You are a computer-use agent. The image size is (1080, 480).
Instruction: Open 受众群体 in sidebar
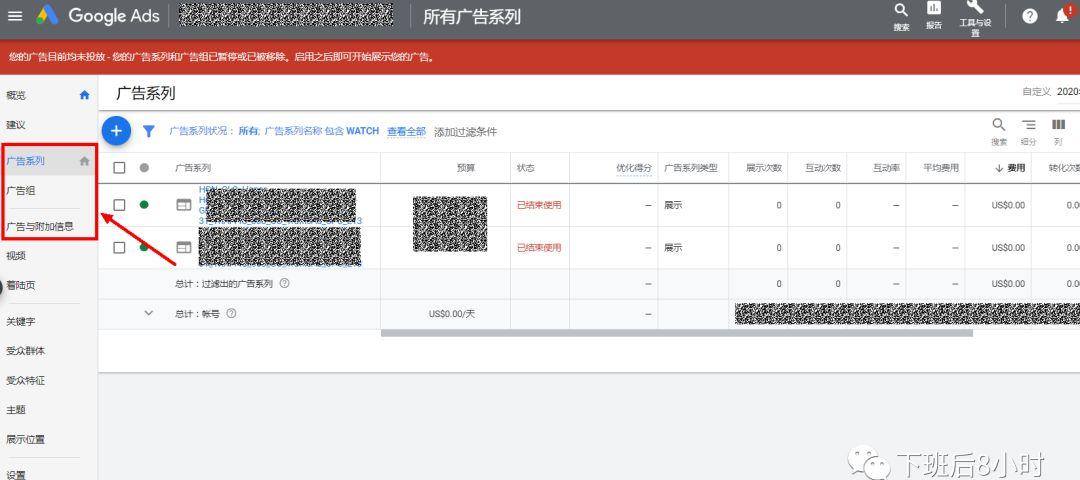(25, 351)
